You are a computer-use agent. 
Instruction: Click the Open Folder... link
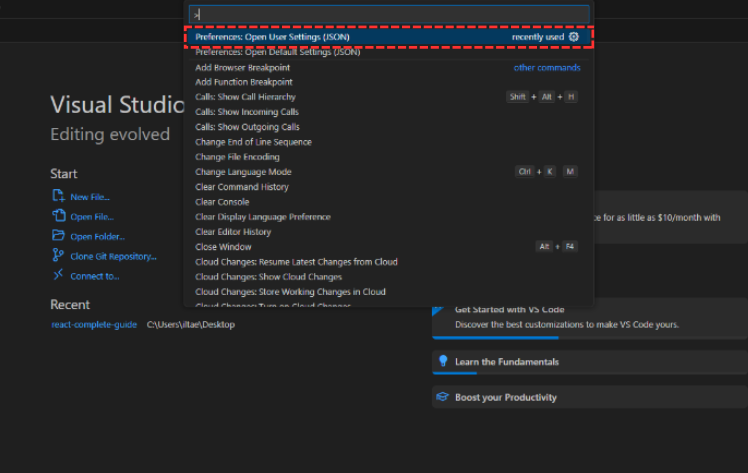tap(97, 236)
